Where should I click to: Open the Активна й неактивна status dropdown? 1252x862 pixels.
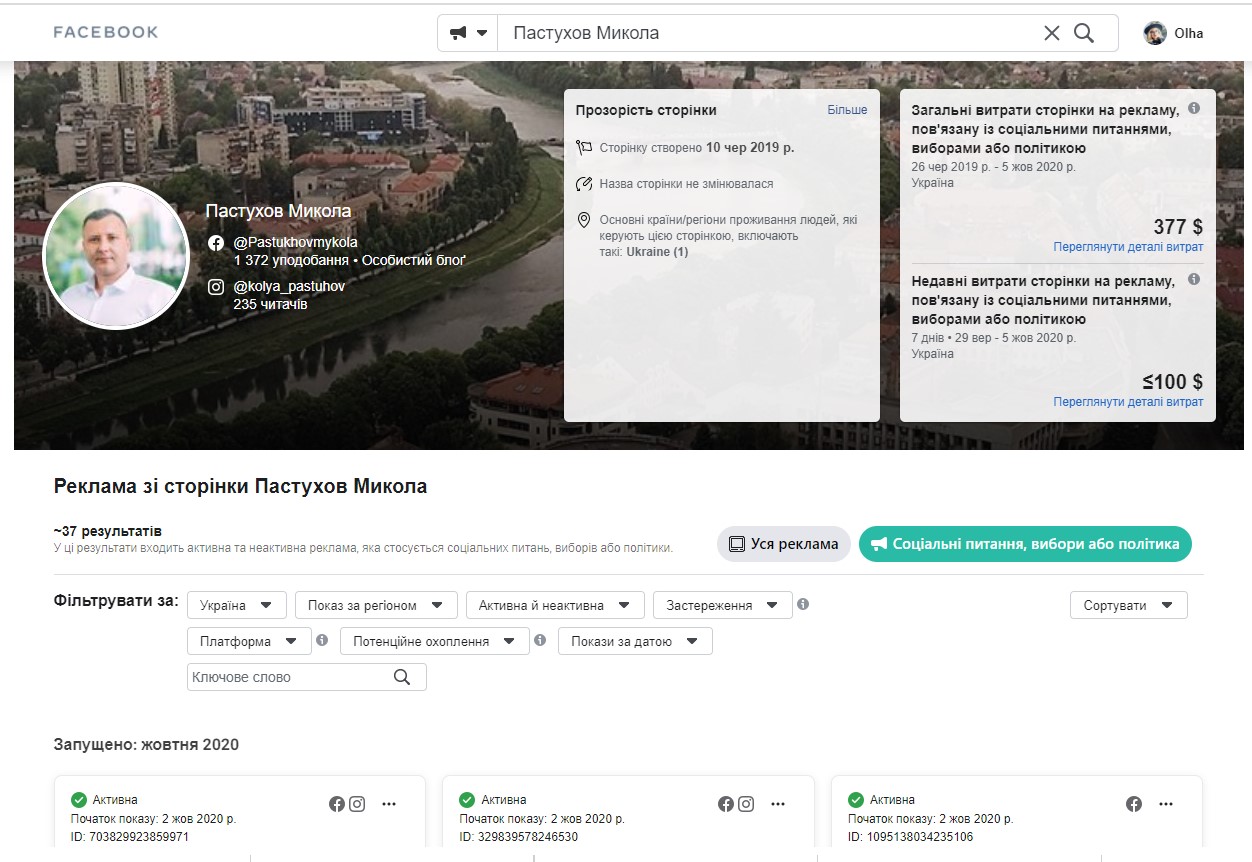pyautogui.click(x=555, y=605)
